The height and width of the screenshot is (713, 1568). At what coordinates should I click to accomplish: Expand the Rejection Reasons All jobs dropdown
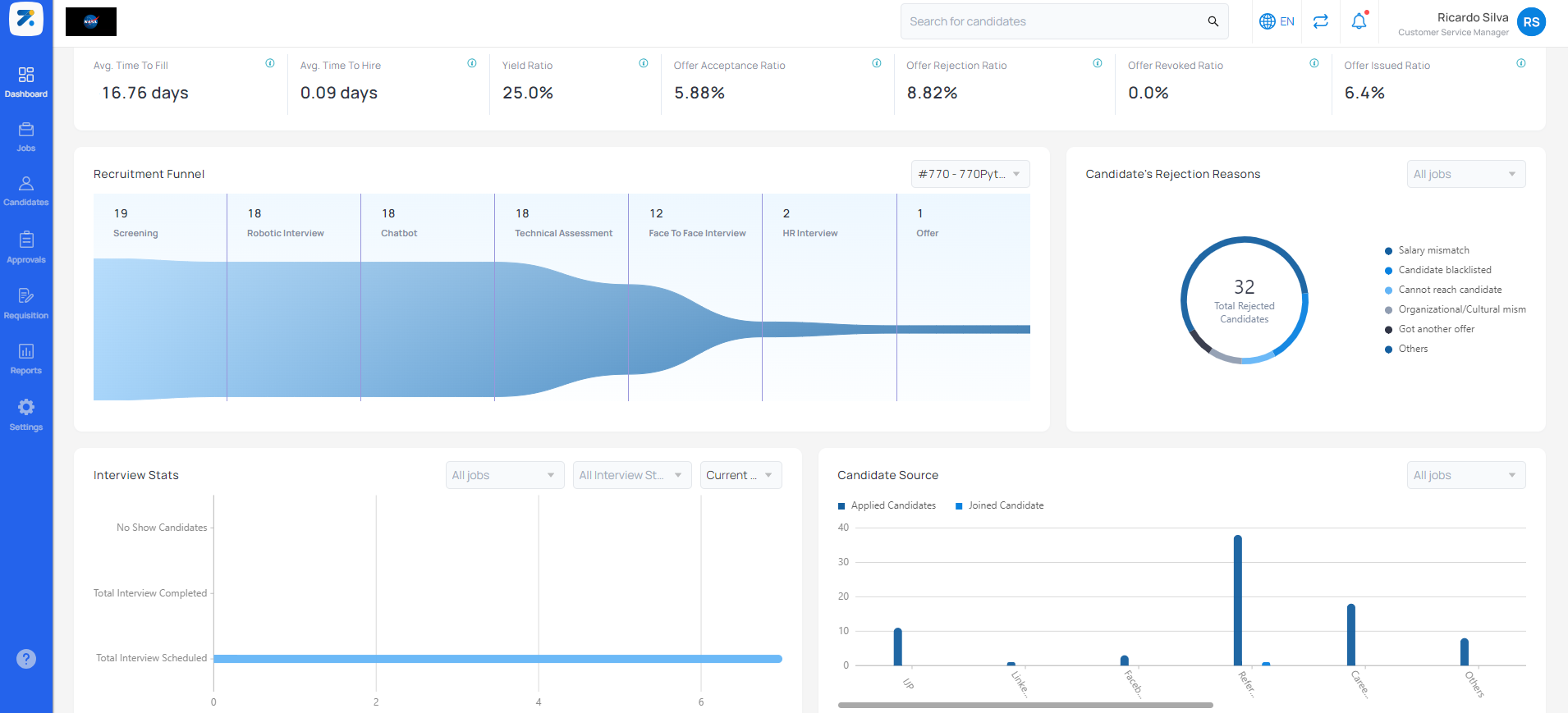pos(1466,174)
